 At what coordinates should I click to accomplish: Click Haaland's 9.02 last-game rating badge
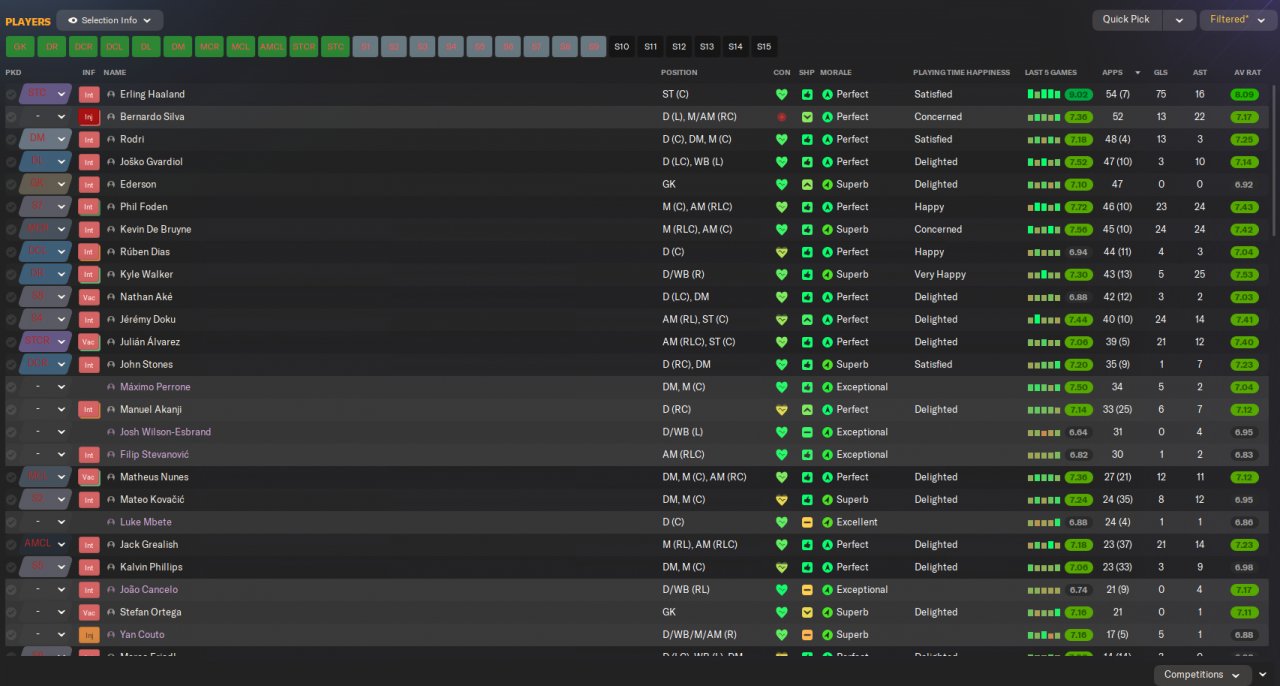(x=1078, y=95)
